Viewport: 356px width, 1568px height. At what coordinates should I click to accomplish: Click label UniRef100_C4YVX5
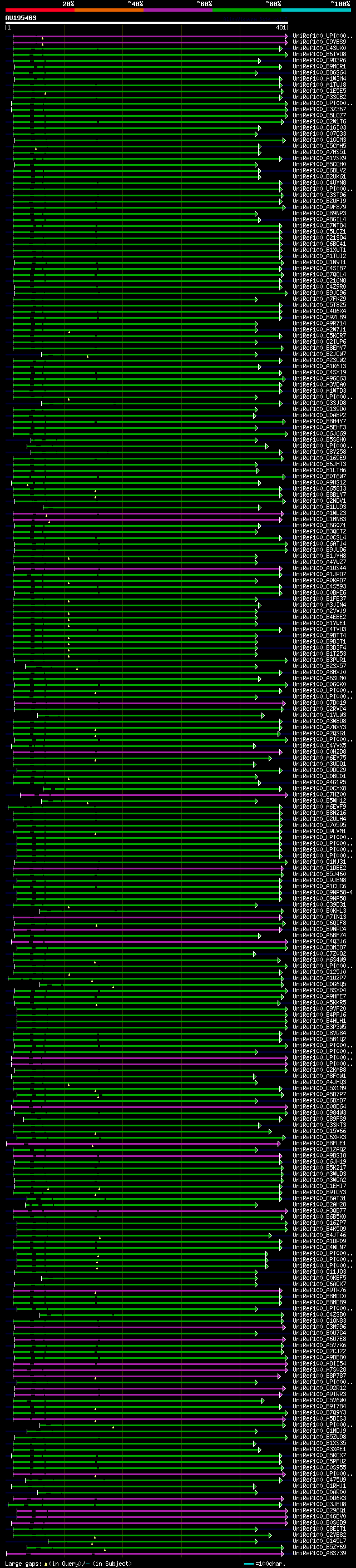pos(319,746)
